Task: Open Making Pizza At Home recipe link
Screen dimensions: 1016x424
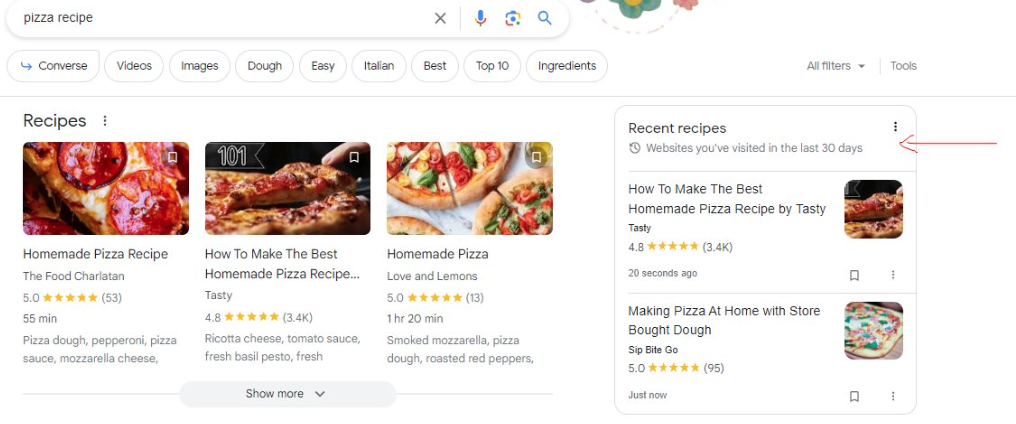Action: click(x=723, y=320)
